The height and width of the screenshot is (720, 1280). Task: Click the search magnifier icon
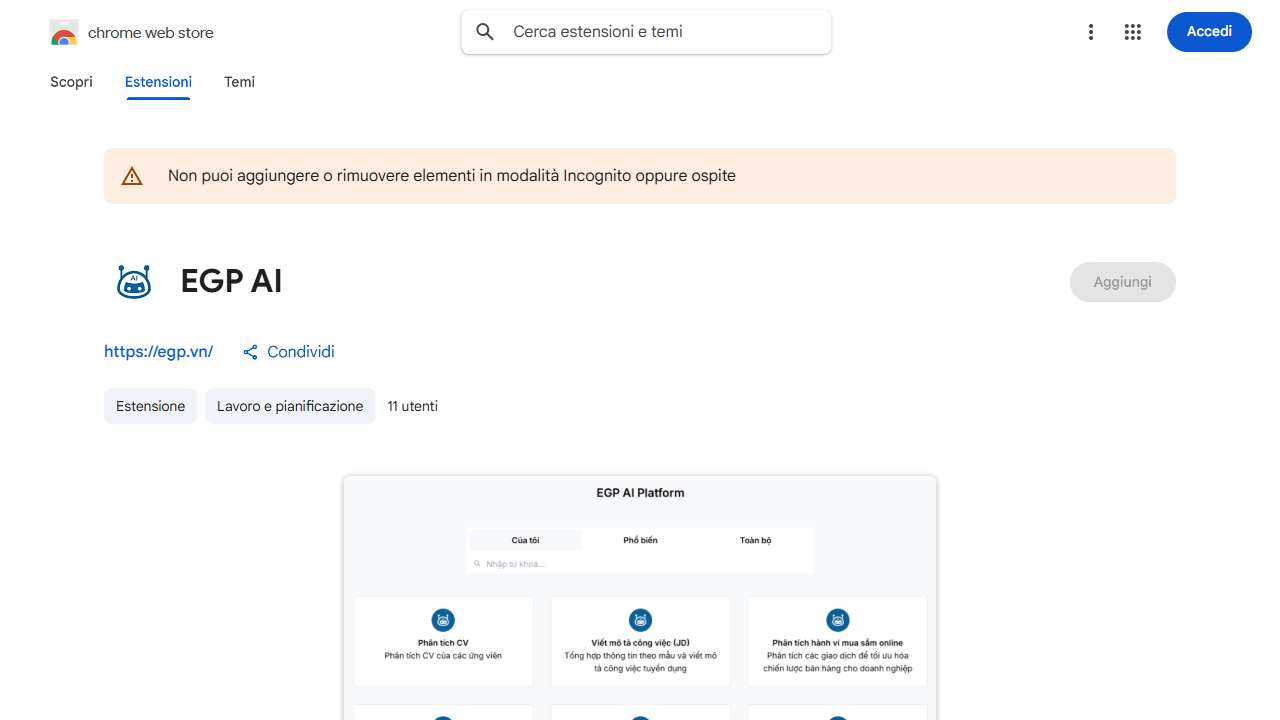(485, 32)
